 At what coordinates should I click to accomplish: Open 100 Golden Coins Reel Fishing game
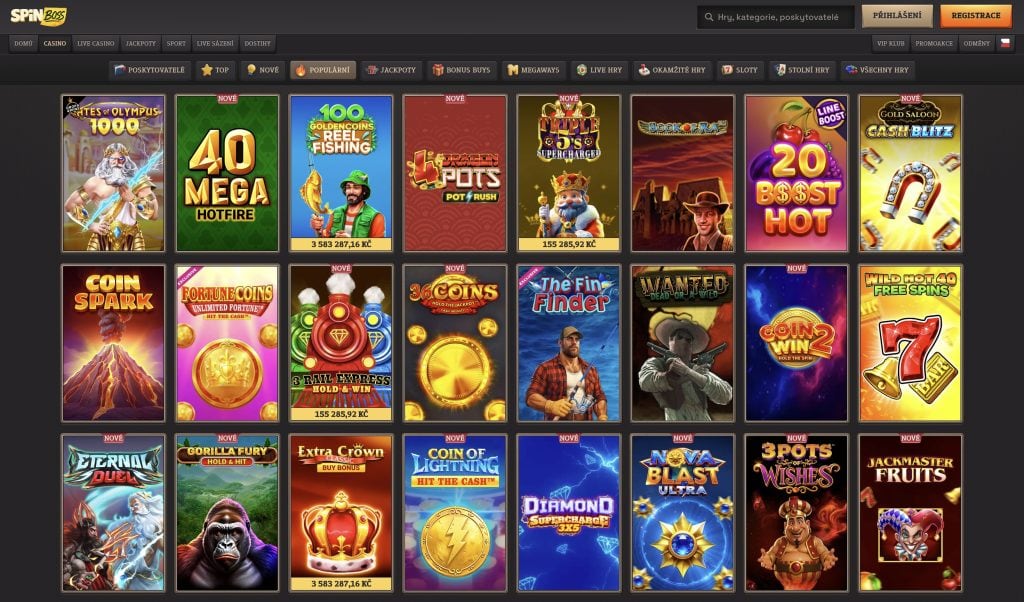(341, 173)
